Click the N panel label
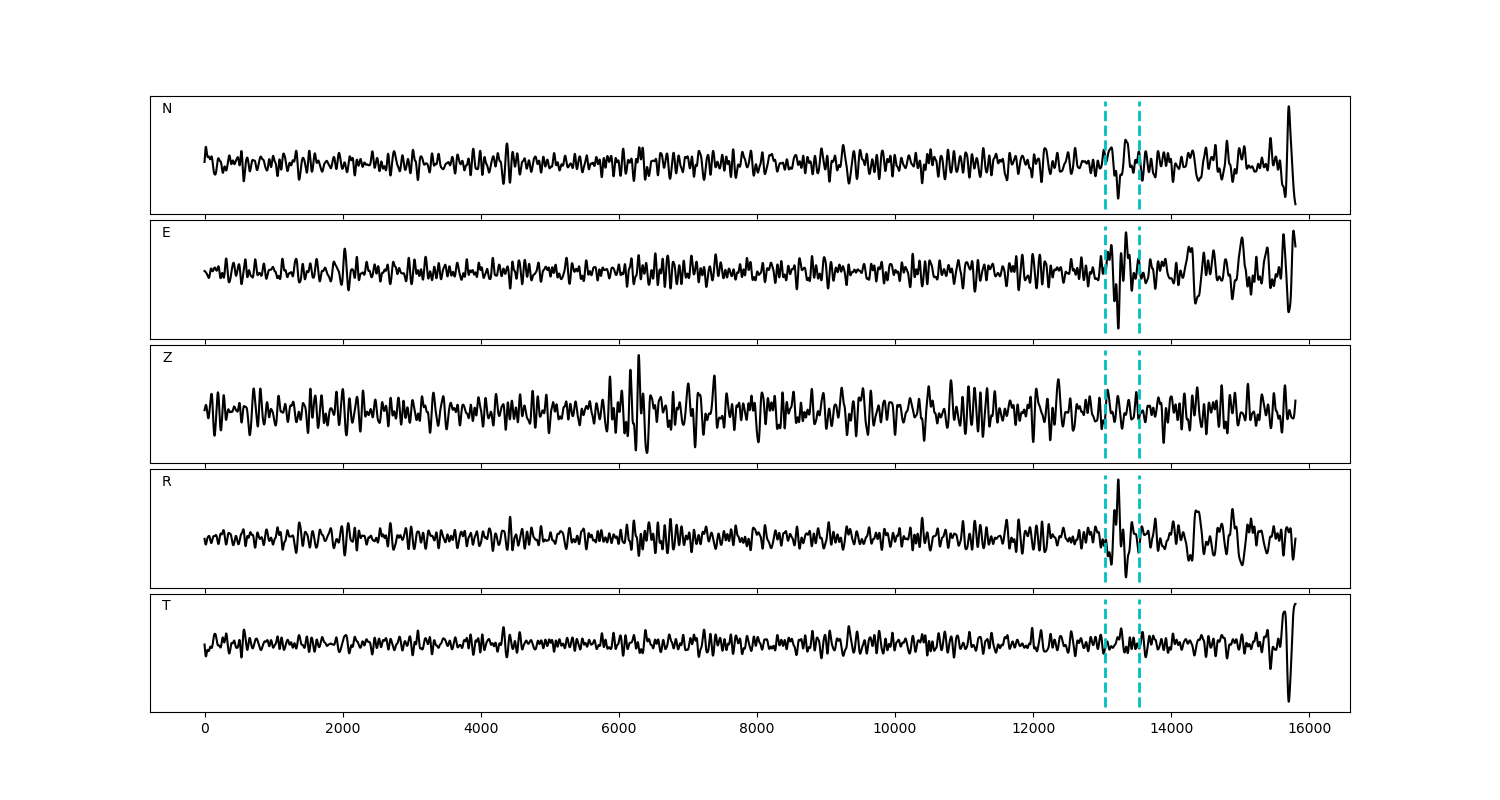This screenshot has width=1500, height=800. 167,109
